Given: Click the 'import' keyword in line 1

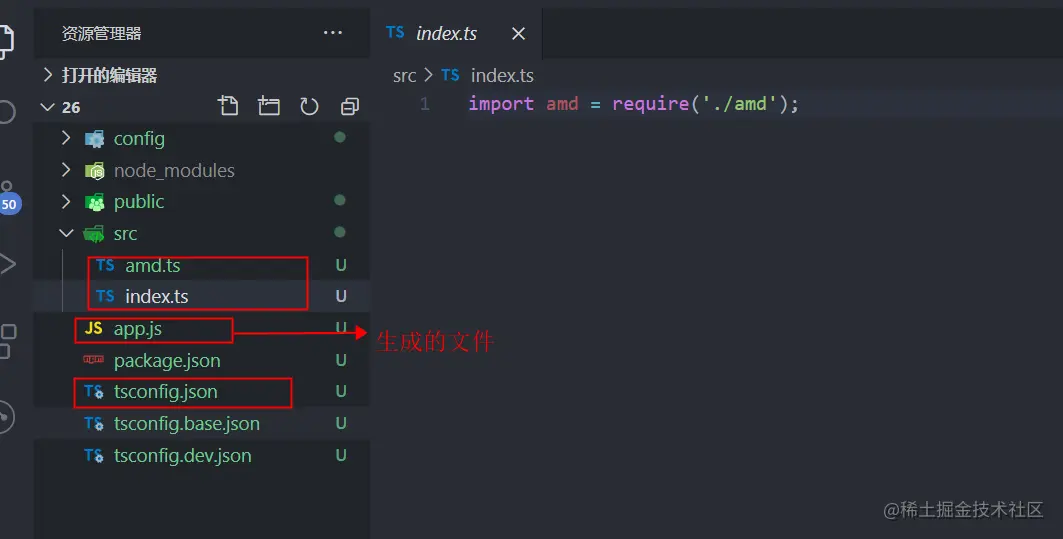Looking at the screenshot, I should [501, 104].
